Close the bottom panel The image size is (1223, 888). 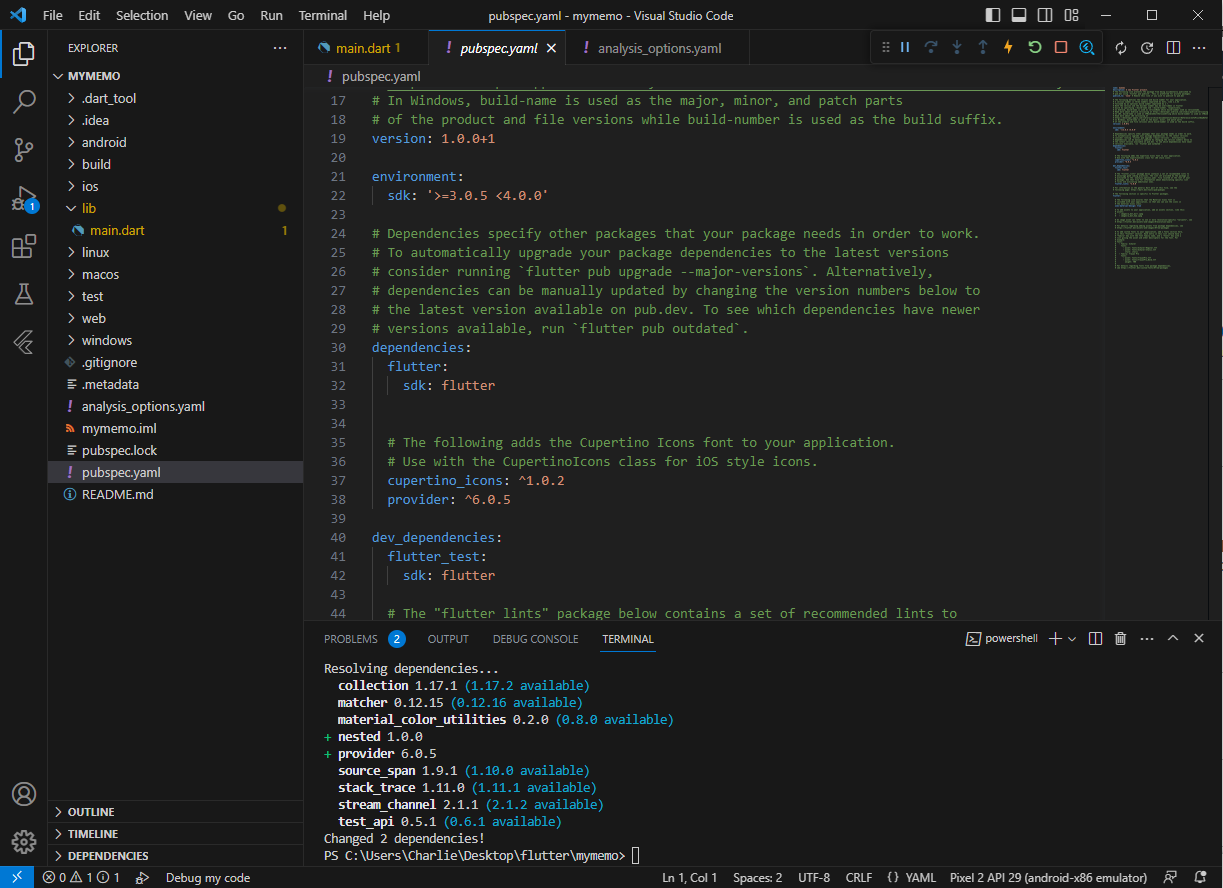(x=1199, y=638)
